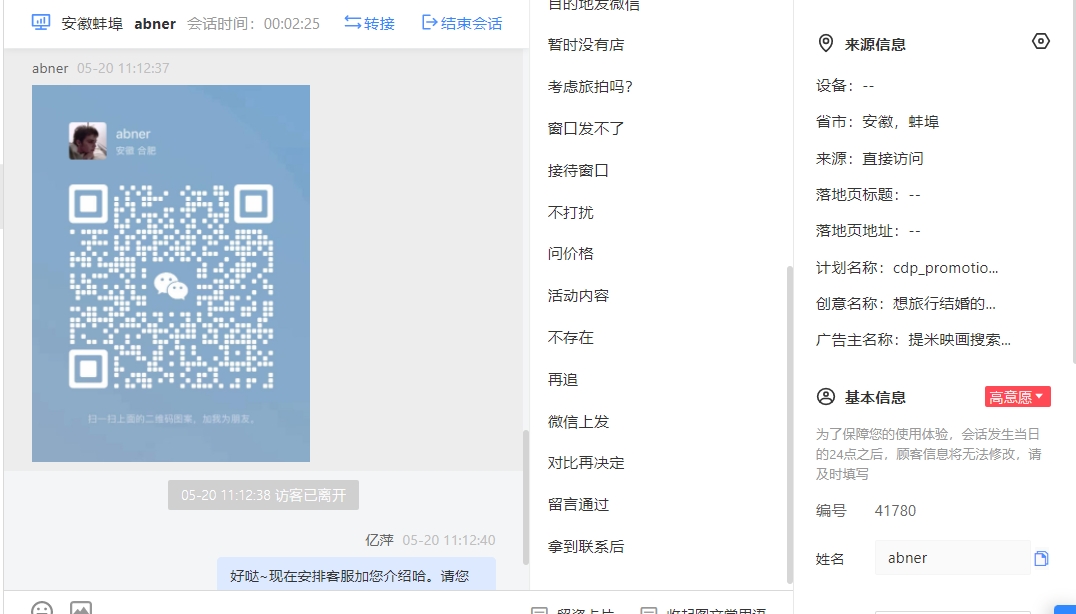Image resolution: width=1076 pixels, height=614 pixels.
Task: Click the 好哒~ reply message bubble
Action: pos(356,574)
